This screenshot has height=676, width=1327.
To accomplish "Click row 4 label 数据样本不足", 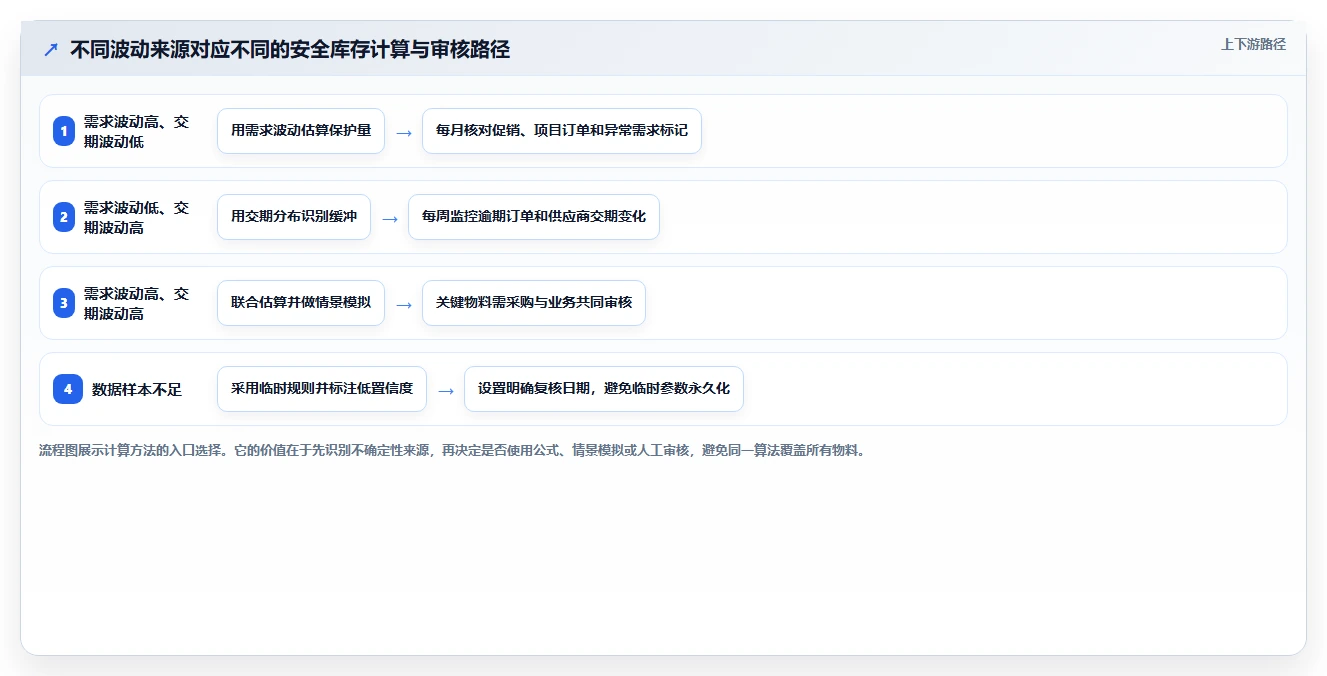I will [x=137, y=389].
